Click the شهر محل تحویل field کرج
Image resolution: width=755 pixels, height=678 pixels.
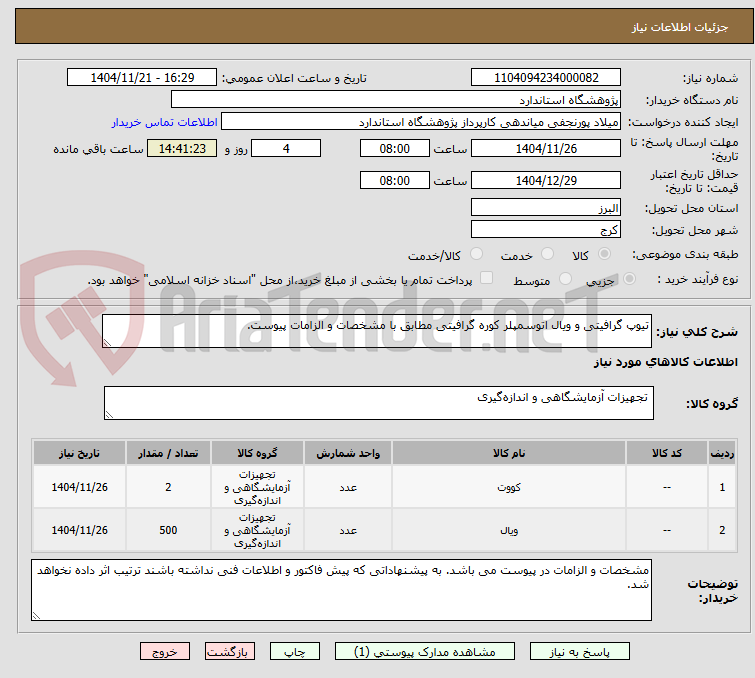point(546,230)
